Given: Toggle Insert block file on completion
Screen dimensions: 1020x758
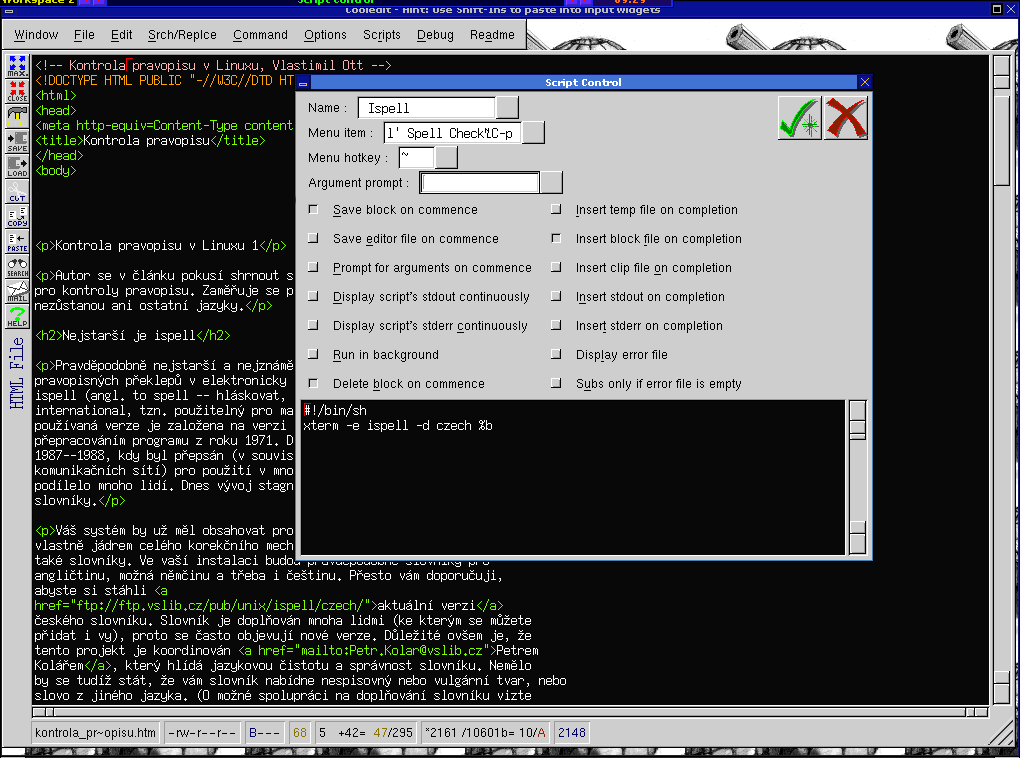Looking at the screenshot, I should 556,239.
